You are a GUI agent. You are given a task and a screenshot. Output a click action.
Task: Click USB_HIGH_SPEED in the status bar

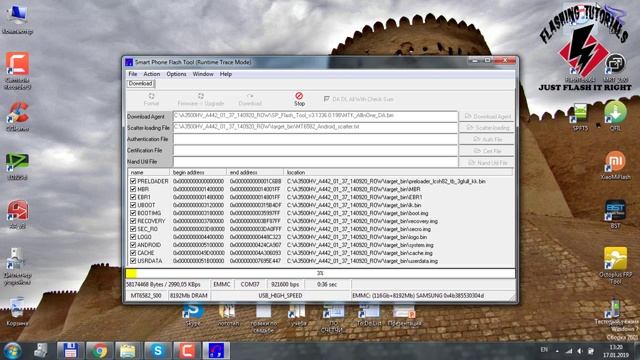pos(280,295)
